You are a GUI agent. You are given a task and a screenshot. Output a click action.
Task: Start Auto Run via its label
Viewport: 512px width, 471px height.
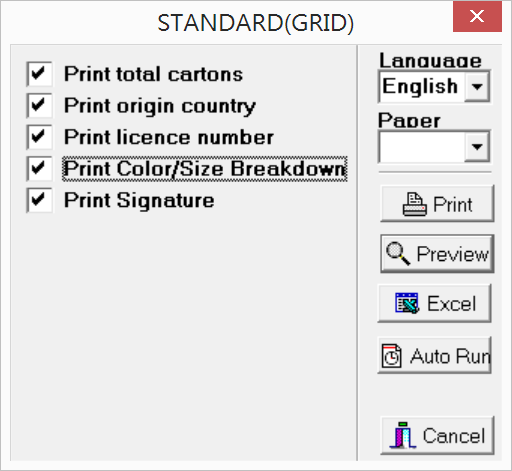pyautogui.click(x=450, y=356)
